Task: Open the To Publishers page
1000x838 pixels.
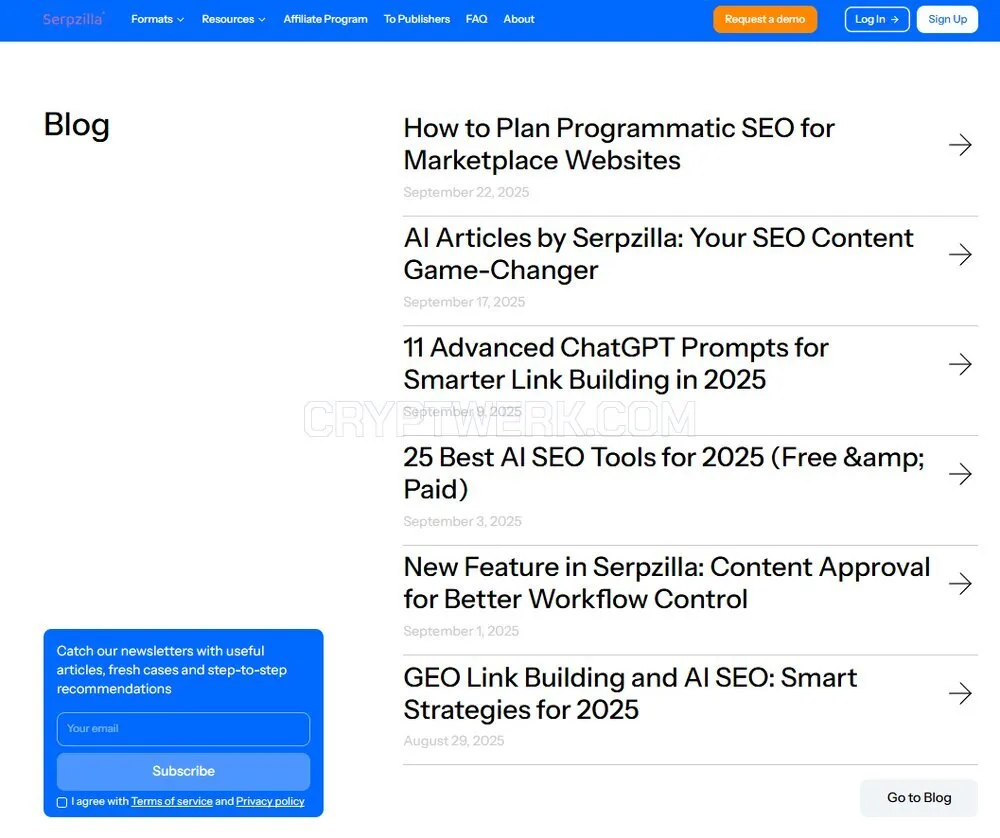Action: 416,19
